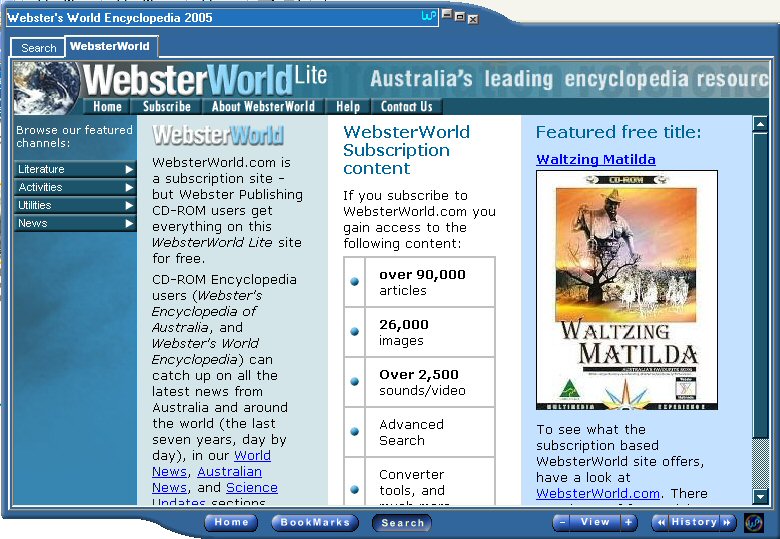Expand the News channel arrow
This screenshot has width=780, height=539.
coord(129,223)
